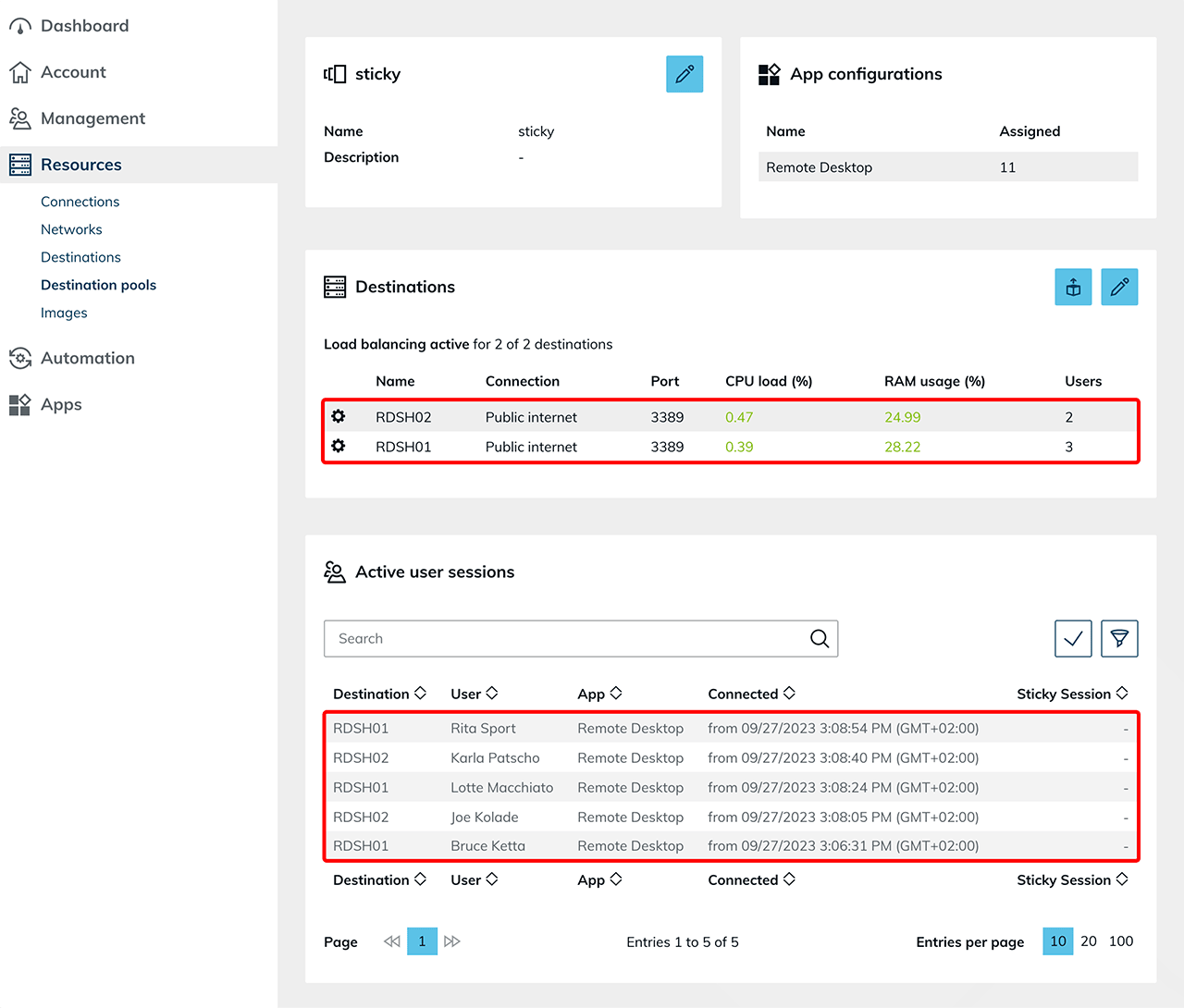Click the sessions Search input field
This screenshot has width=1184, height=1008.
click(564, 639)
